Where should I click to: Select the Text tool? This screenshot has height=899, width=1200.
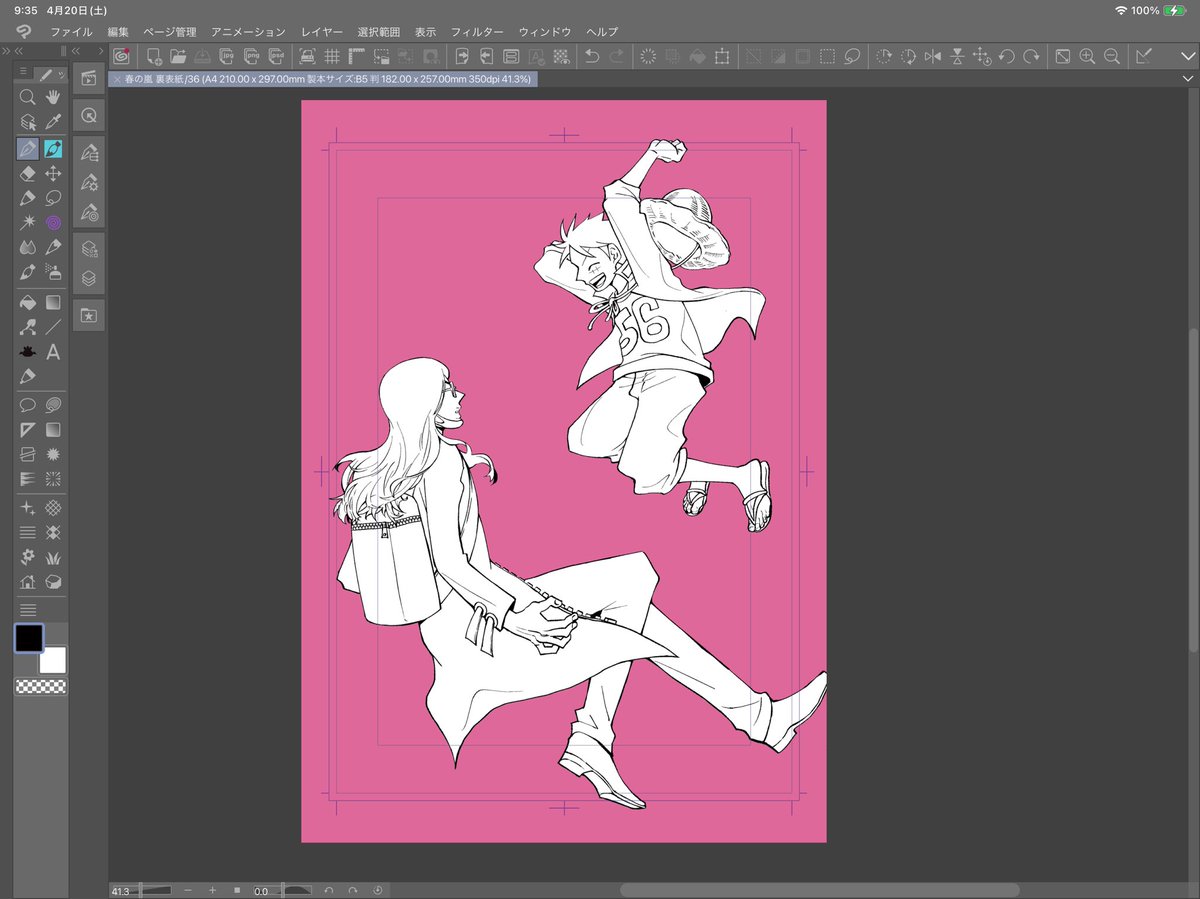(x=53, y=352)
